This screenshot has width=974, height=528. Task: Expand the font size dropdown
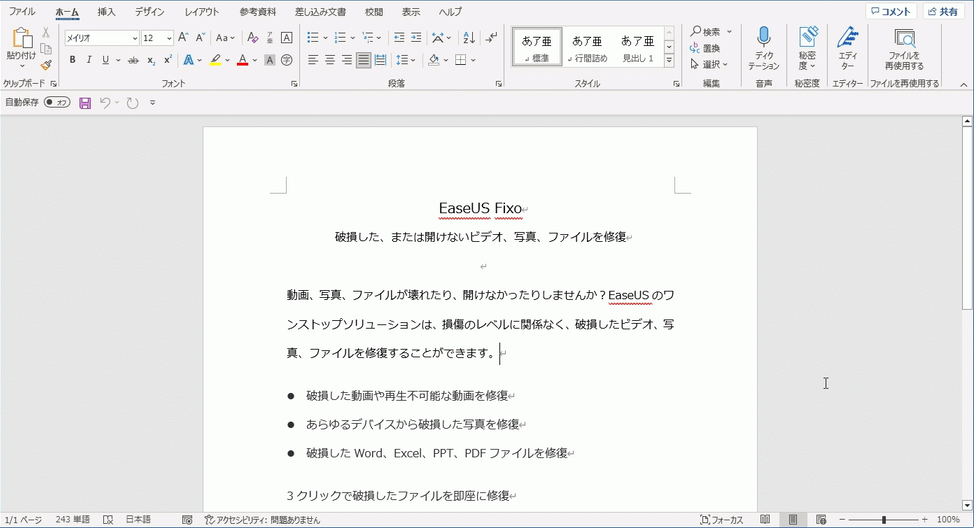click(169, 38)
